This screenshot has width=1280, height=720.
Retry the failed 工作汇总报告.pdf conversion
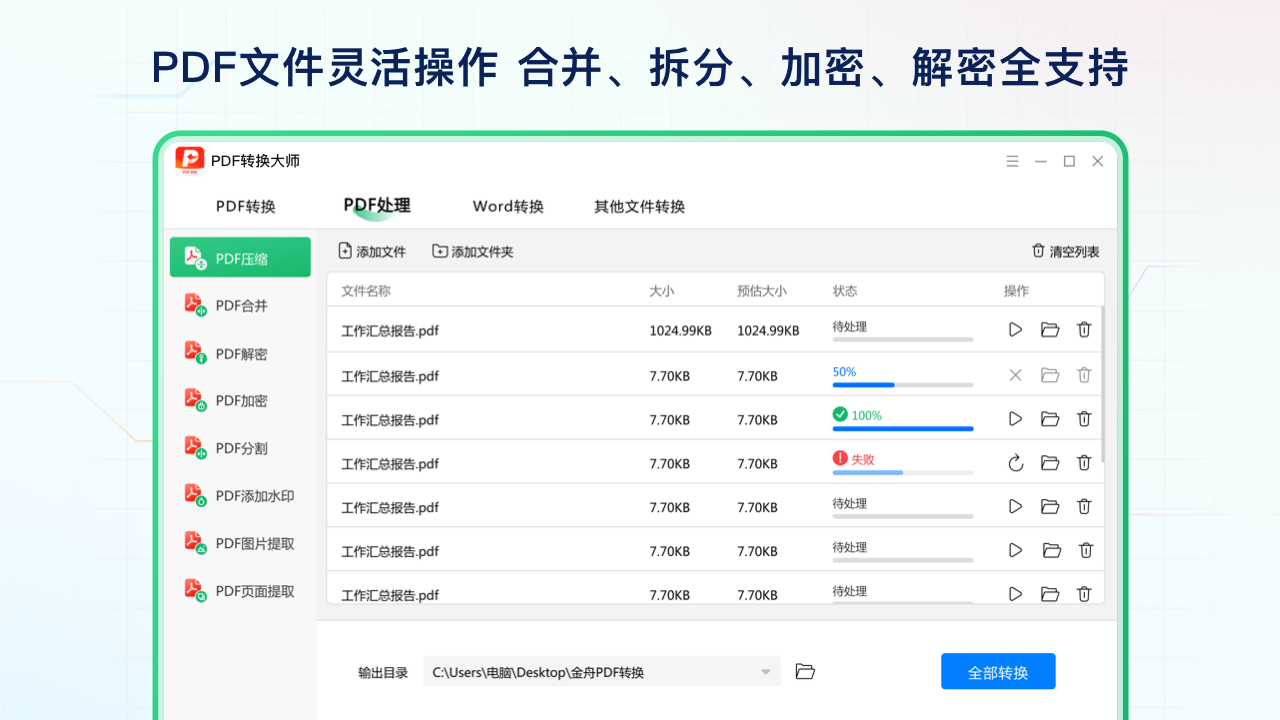1015,463
